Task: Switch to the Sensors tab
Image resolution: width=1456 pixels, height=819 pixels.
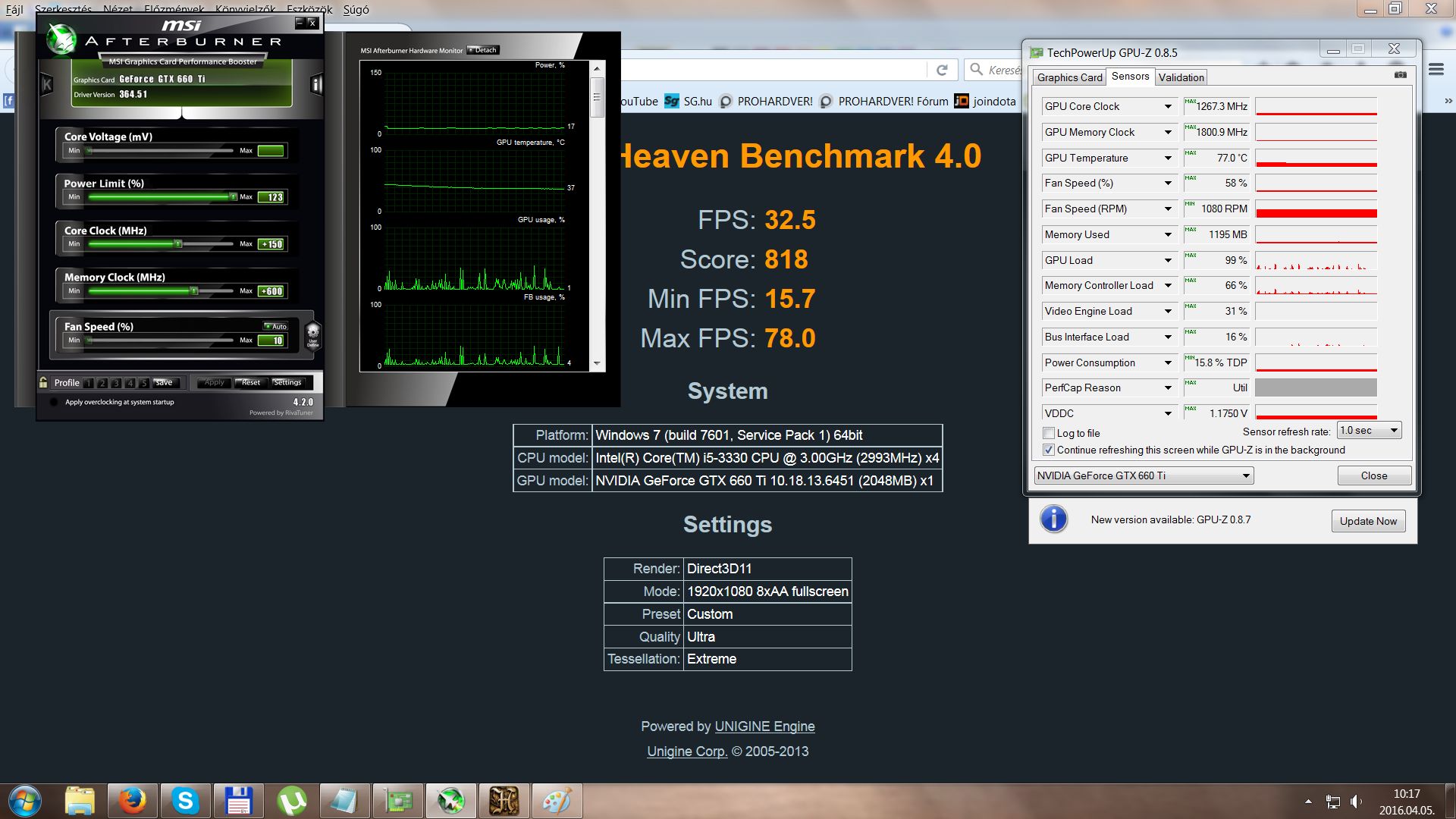Action: point(1130,77)
